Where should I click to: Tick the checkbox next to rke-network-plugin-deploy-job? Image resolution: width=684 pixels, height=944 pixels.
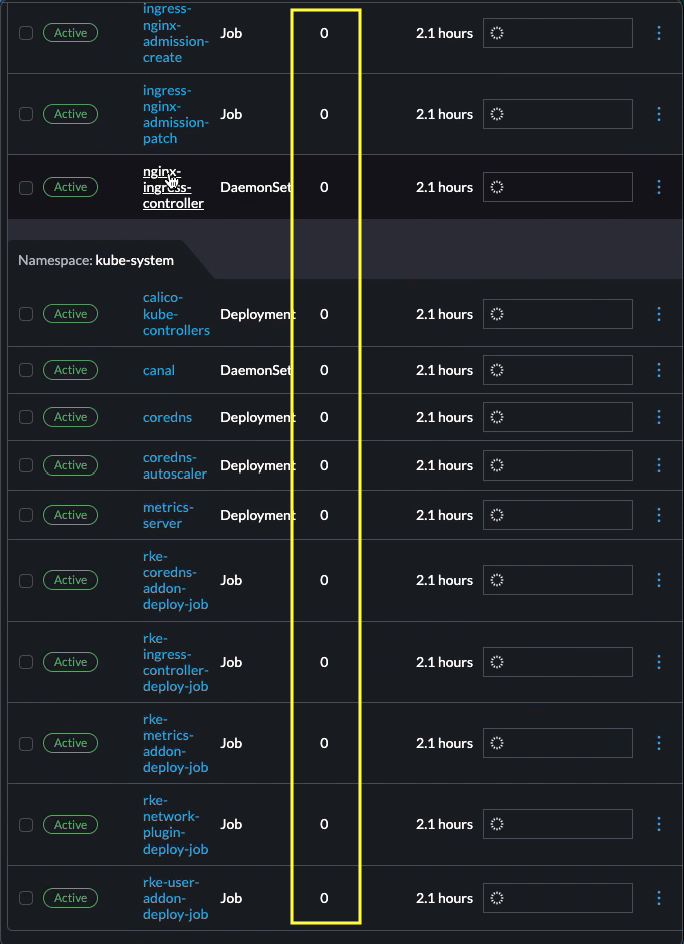point(25,824)
